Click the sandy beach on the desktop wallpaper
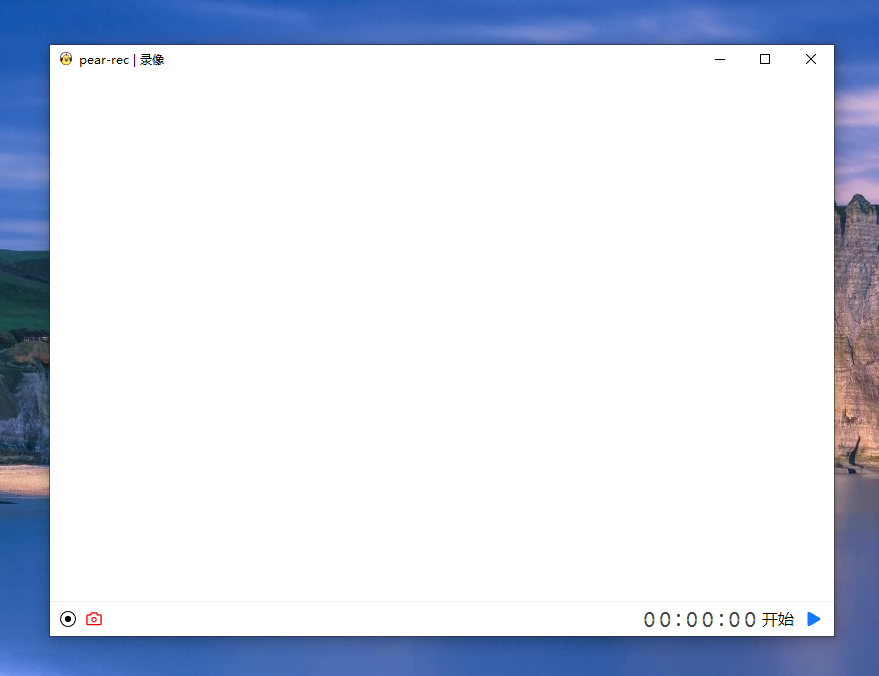 tap(24, 480)
